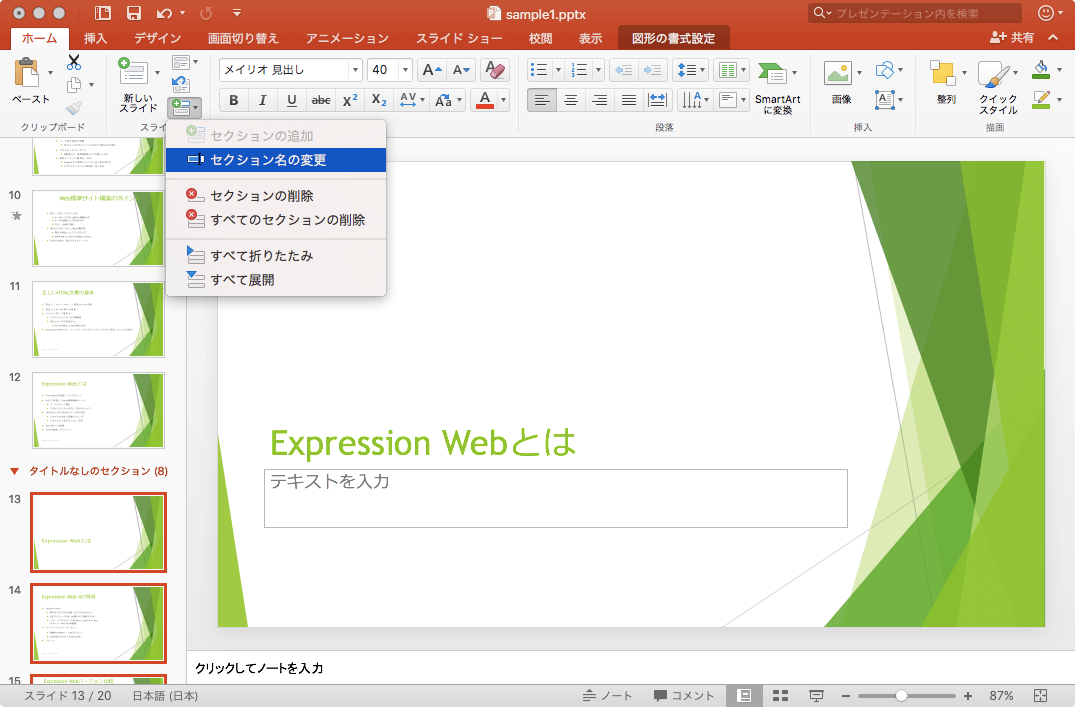This screenshot has width=1075, height=707.
Task: Insert a picture via 画像 icon
Action: tap(838, 73)
